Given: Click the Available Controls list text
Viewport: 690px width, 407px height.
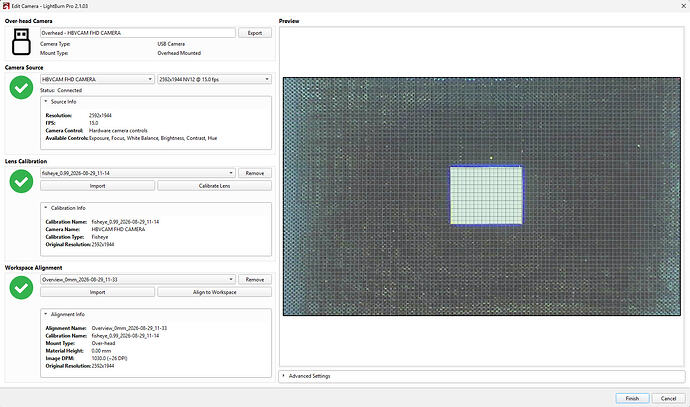Looking at the screenshot, I should (153, 138).
